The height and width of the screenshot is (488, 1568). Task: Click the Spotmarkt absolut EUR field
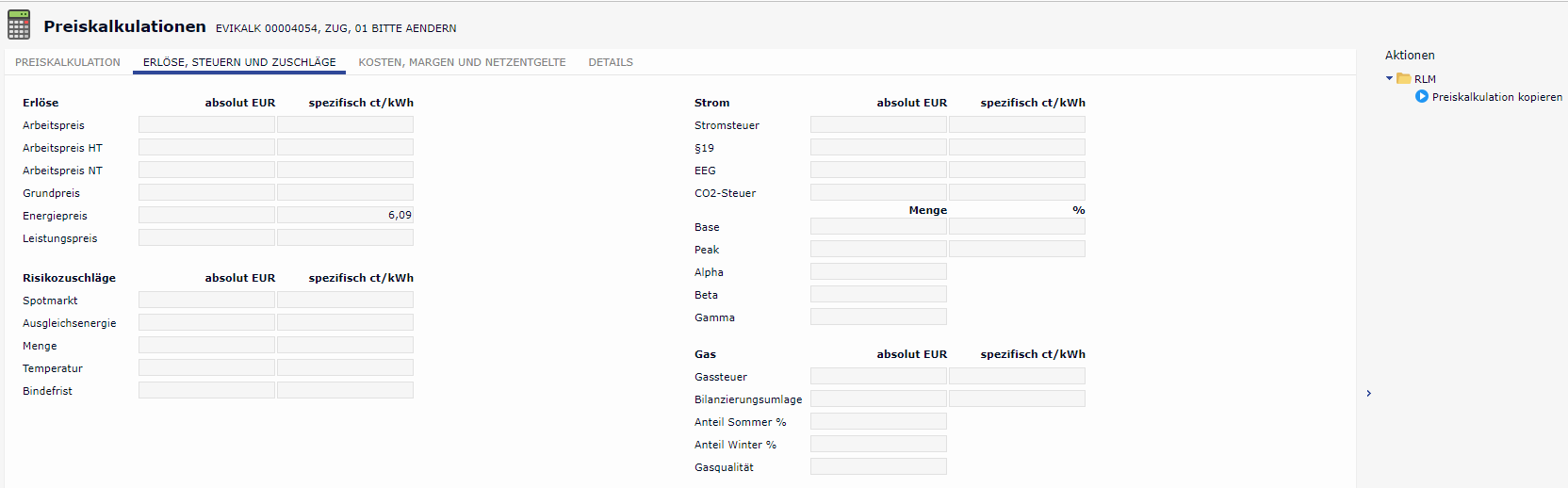tap(206, 301)
